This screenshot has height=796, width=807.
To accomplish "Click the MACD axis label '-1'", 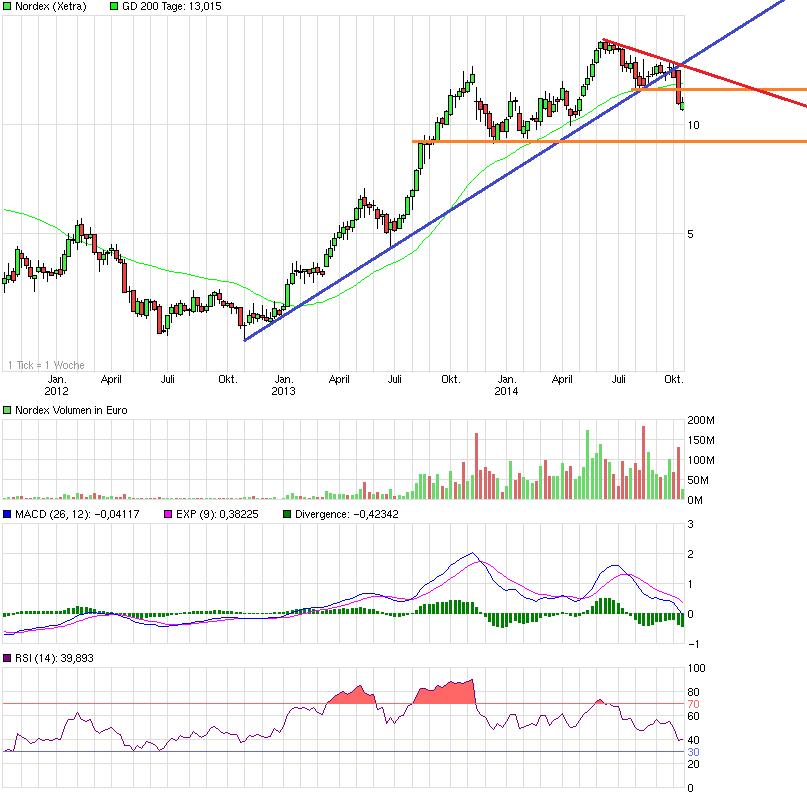I will 693,644.
